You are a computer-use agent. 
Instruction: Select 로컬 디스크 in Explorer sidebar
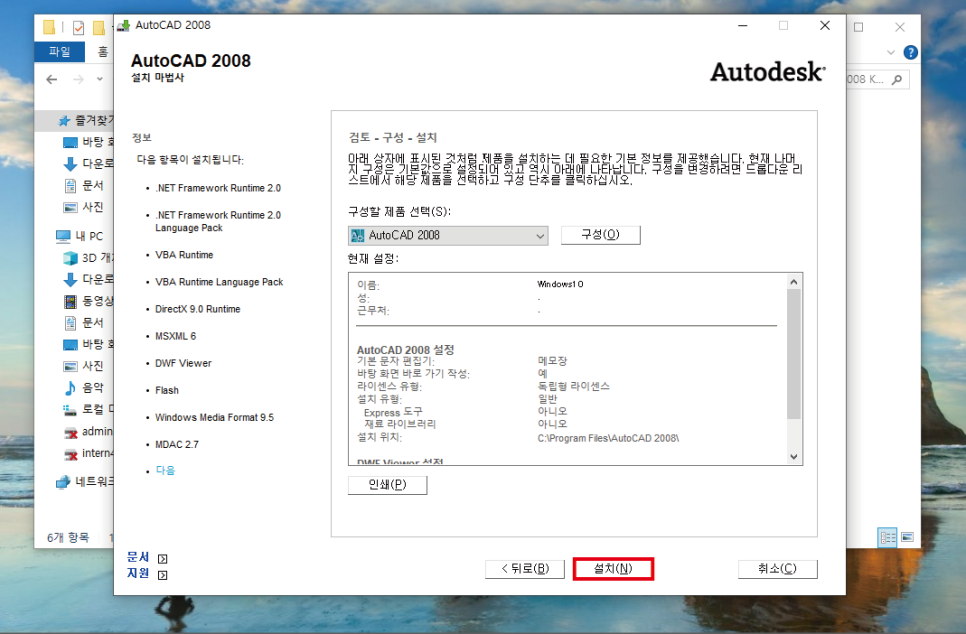click(89, 409)
